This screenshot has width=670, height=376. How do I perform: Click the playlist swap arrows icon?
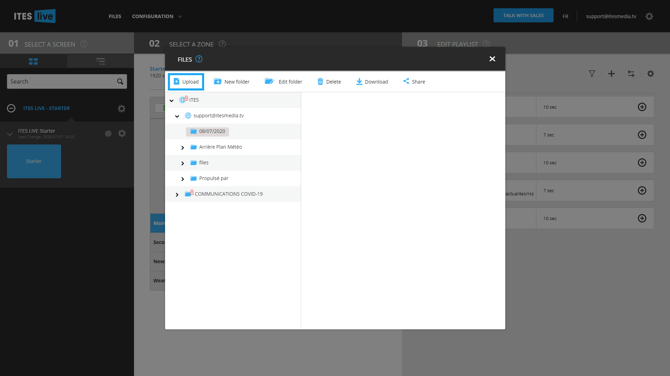(631, 74)
